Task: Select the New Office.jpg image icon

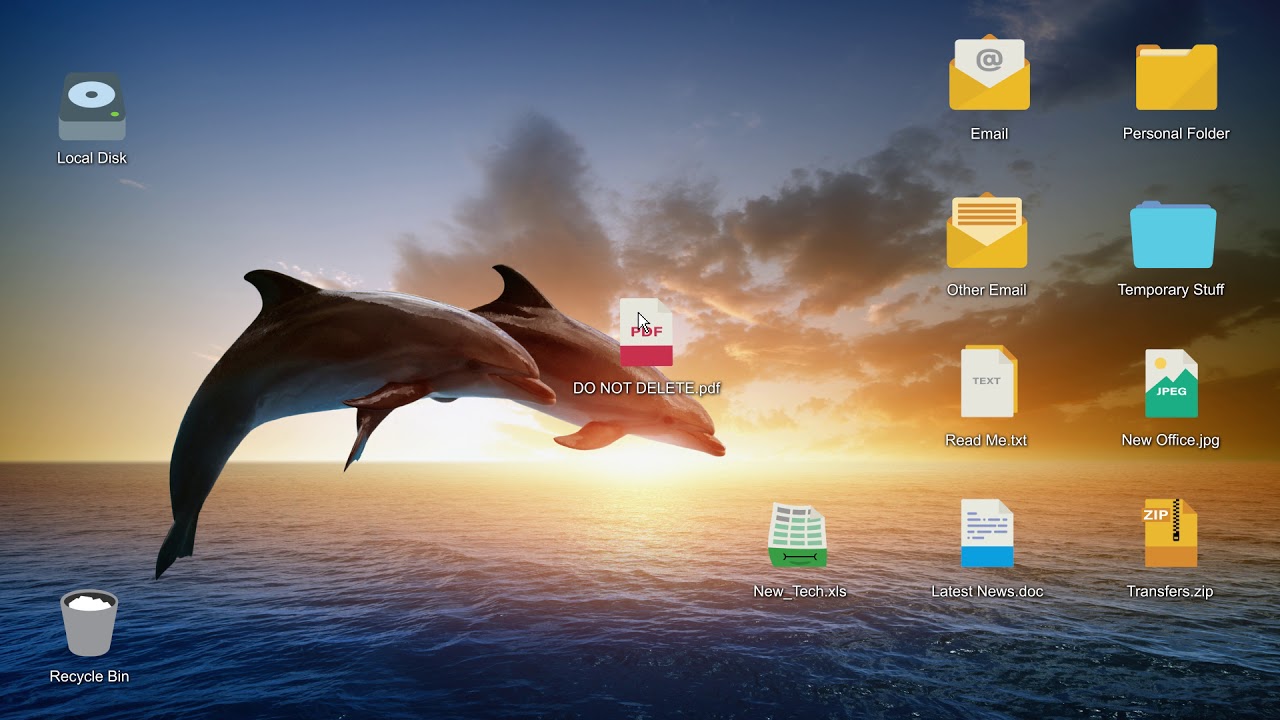Action: click(x=1171, y=383)
